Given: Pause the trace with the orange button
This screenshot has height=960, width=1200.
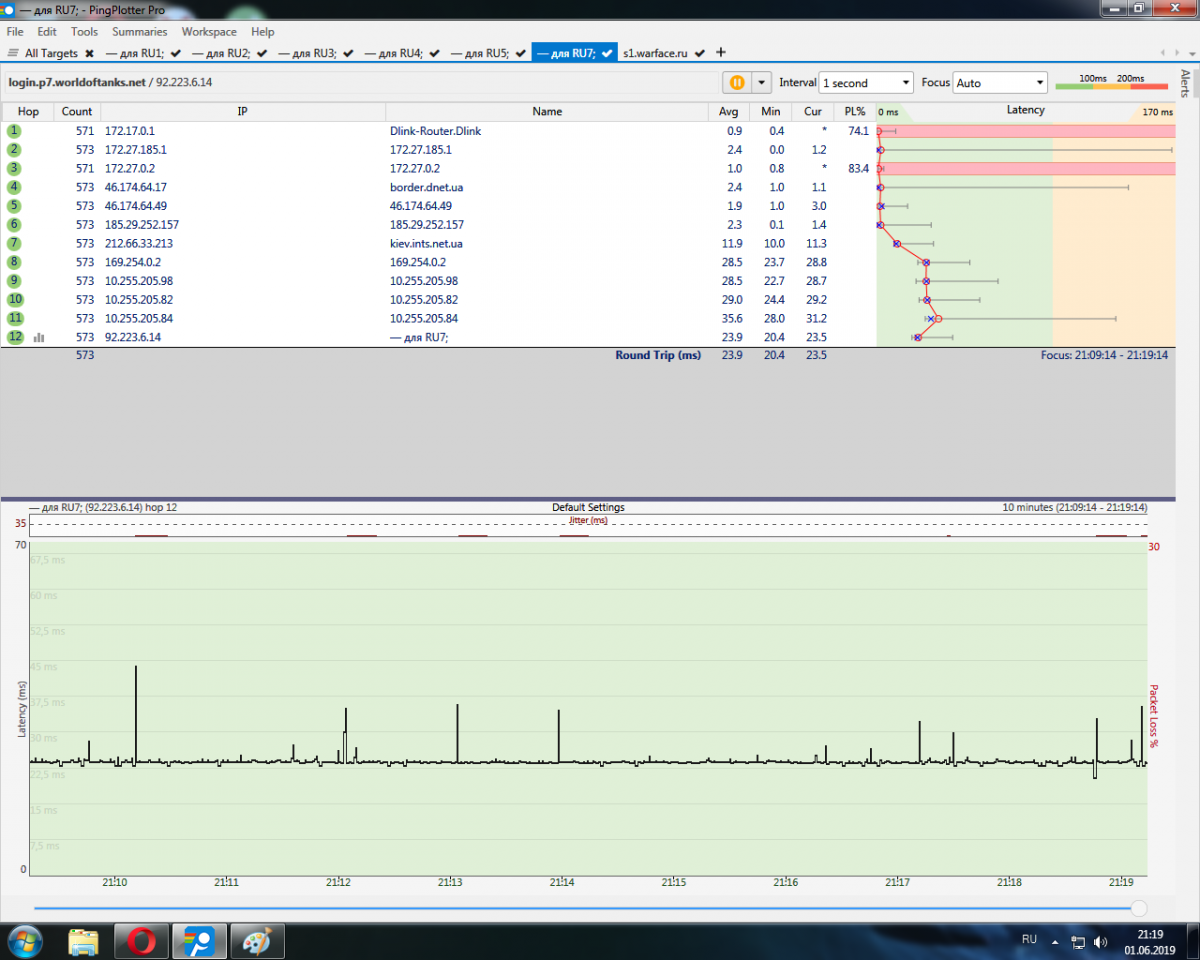Looking at the screenshot, I should pyautogui.click(x=737, y=83).
